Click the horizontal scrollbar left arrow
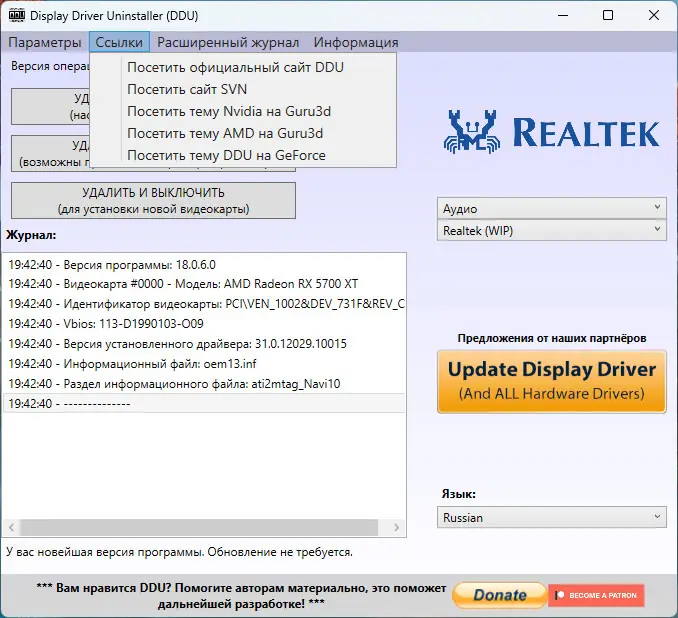678x618 pixels. click(12, 527)
